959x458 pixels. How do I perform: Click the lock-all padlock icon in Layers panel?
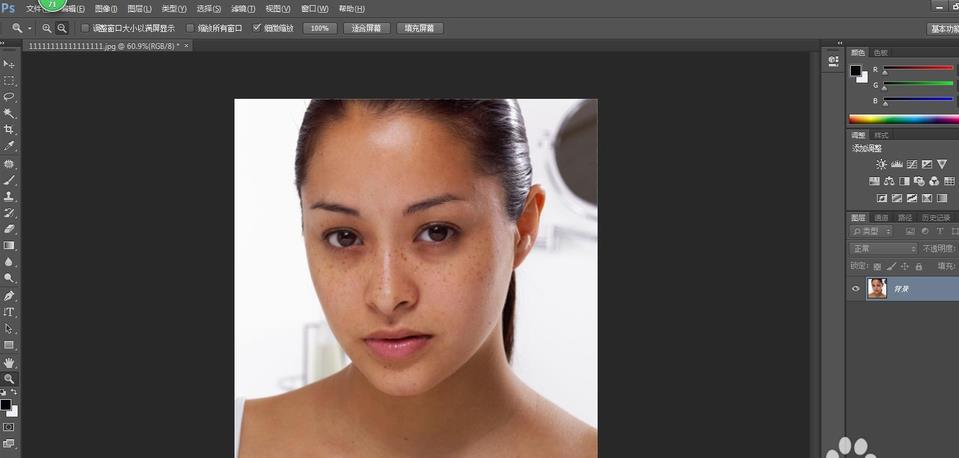point(918,266)
